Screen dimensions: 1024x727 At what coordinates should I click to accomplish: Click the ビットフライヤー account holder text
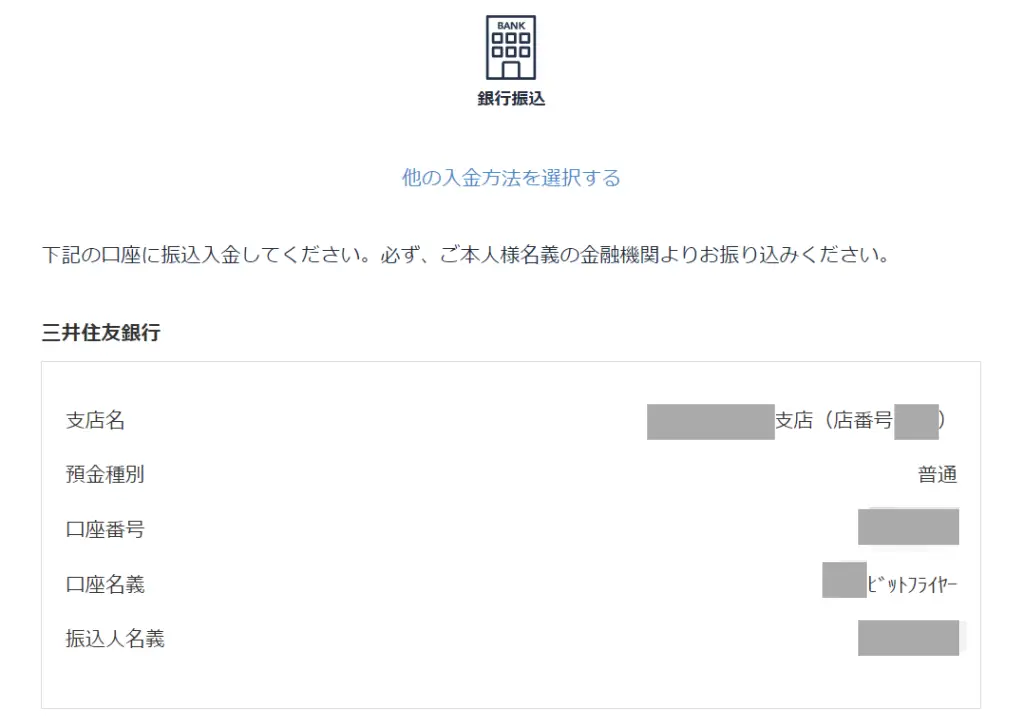tap(912, 584)
